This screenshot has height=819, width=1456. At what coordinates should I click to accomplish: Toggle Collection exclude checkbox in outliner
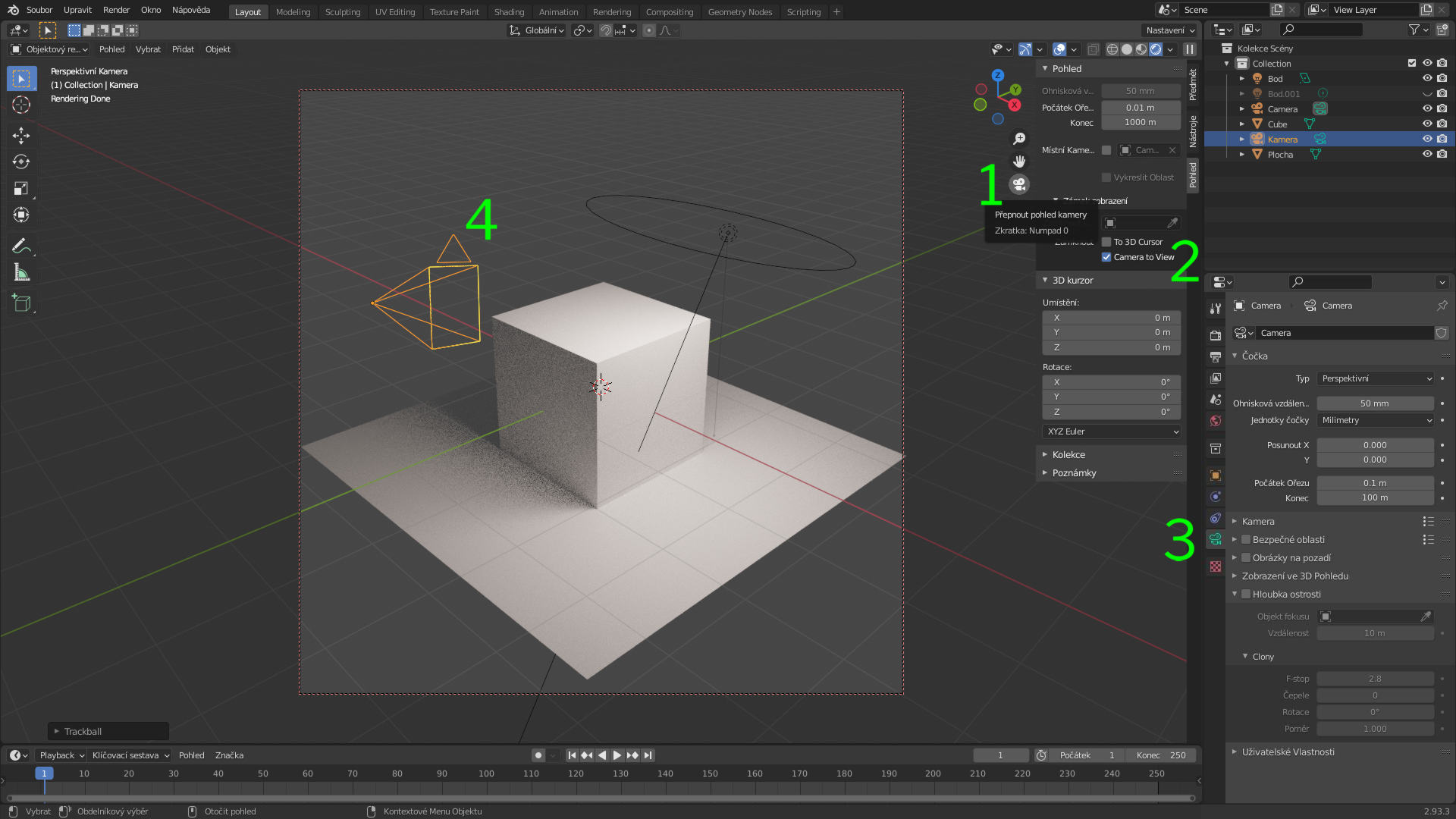point(1412,63)
